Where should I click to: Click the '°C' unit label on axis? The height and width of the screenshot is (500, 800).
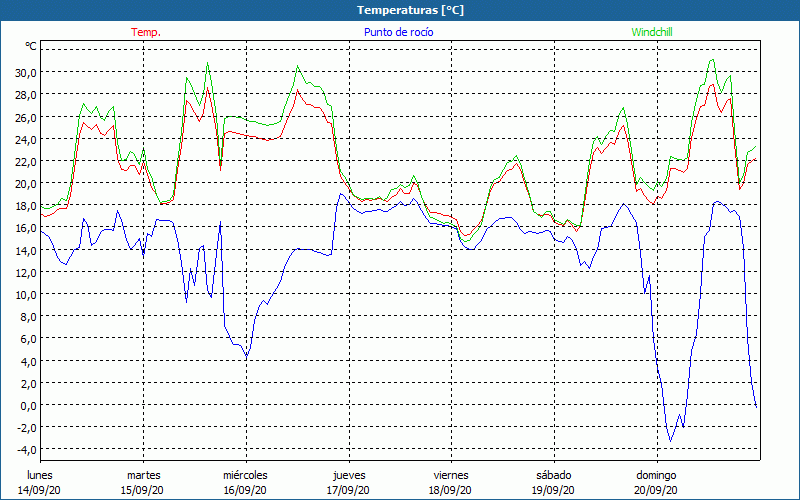(x=31, y=46)
